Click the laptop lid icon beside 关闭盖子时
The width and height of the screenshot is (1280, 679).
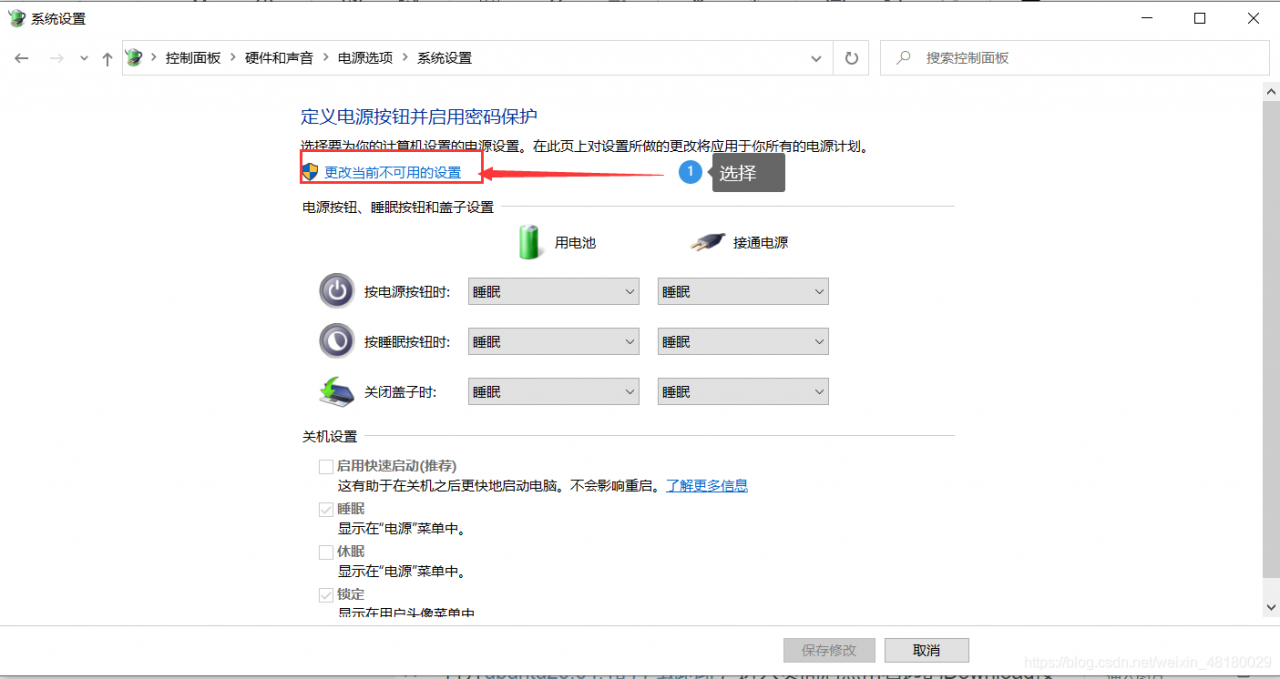pyautogui.click(x=337, y=391)
